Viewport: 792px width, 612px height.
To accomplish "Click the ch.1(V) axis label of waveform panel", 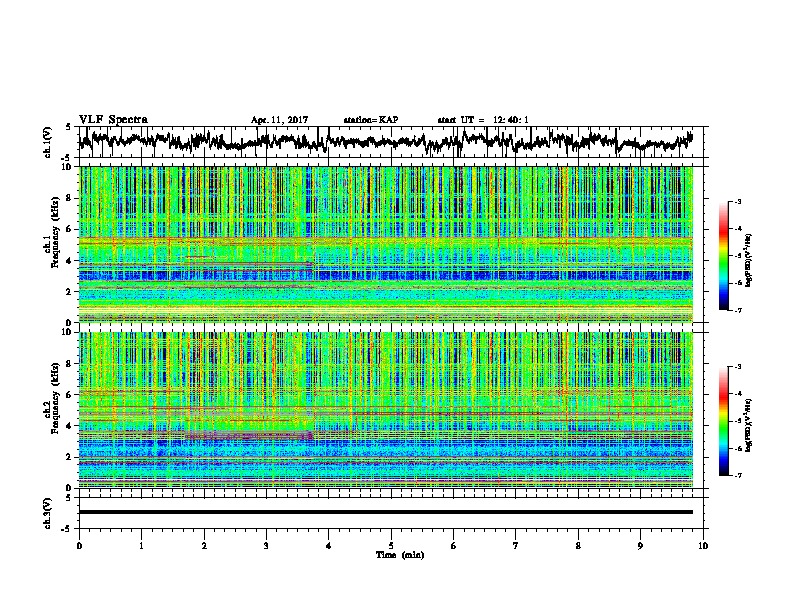I will (48, 142).
